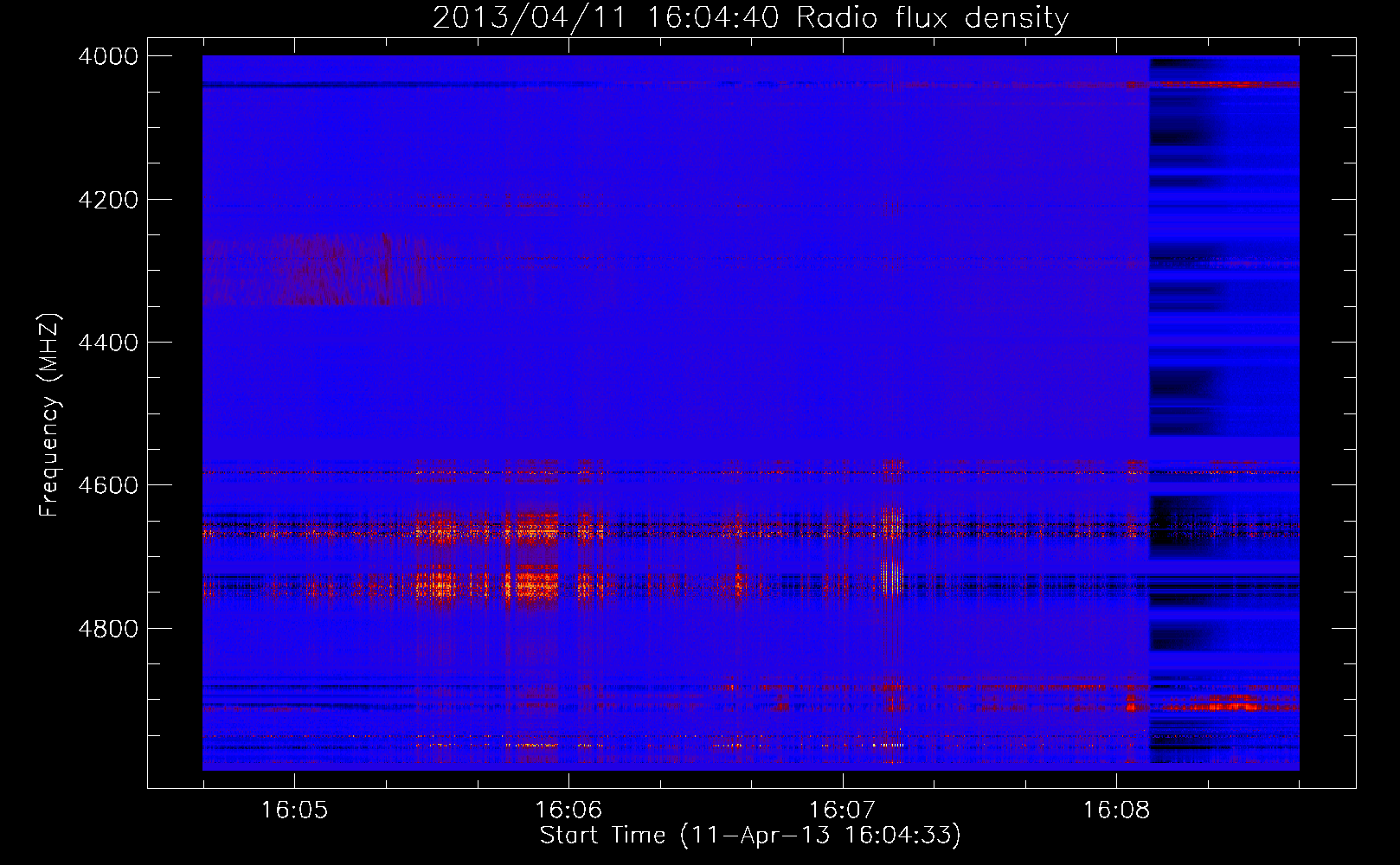Click the 'Start Time' x-axis title
This screenshot has height=865, width=1400.
(x=603, y=836)
